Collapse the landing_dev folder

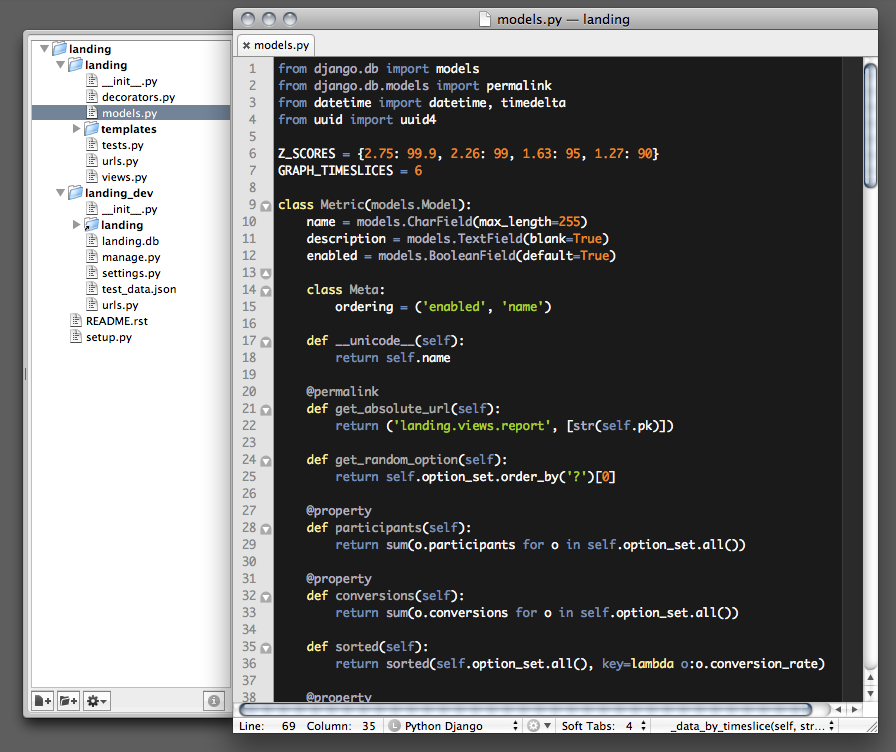(60, 193)
